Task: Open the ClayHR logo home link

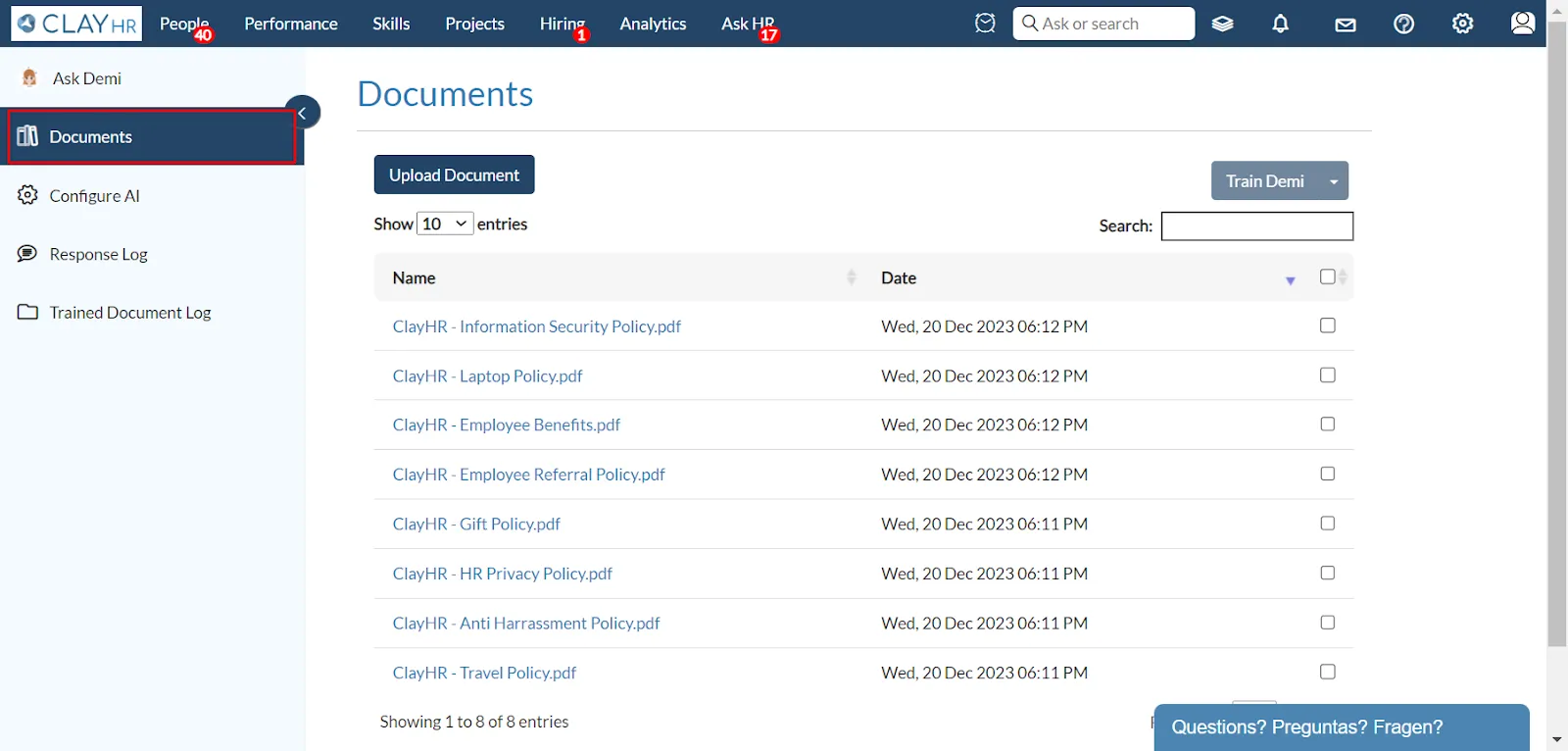Action: [76, 24]
